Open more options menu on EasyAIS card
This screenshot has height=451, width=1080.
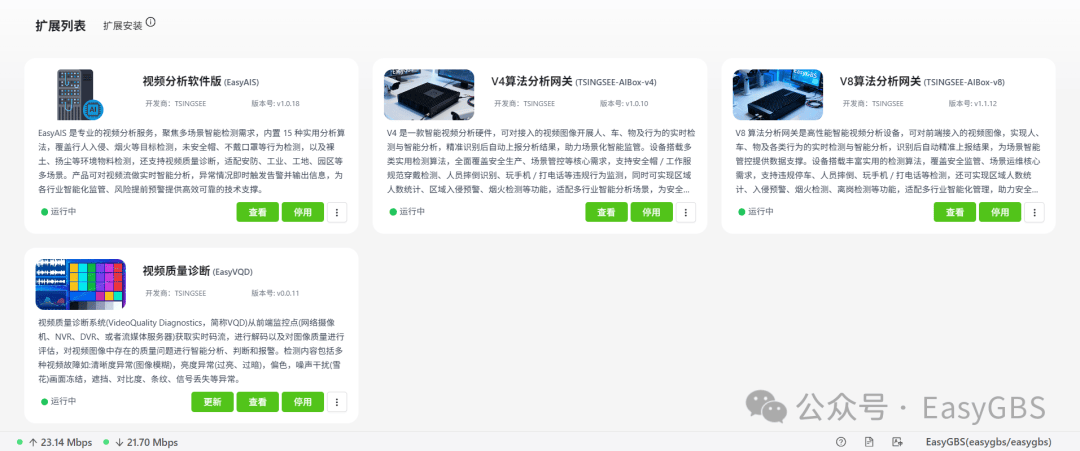pyautogui.click(x=337, y=212)
